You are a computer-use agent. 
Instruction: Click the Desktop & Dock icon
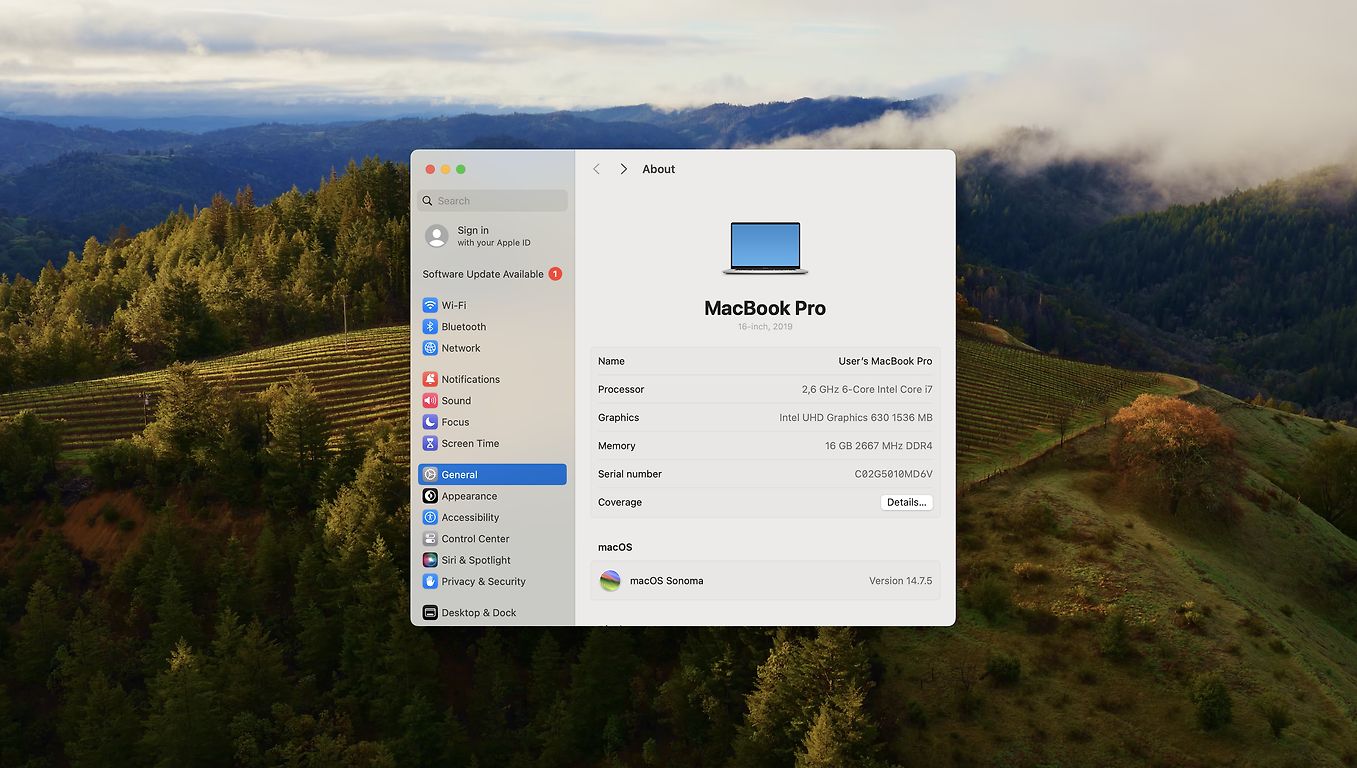[x=430, y=612]
